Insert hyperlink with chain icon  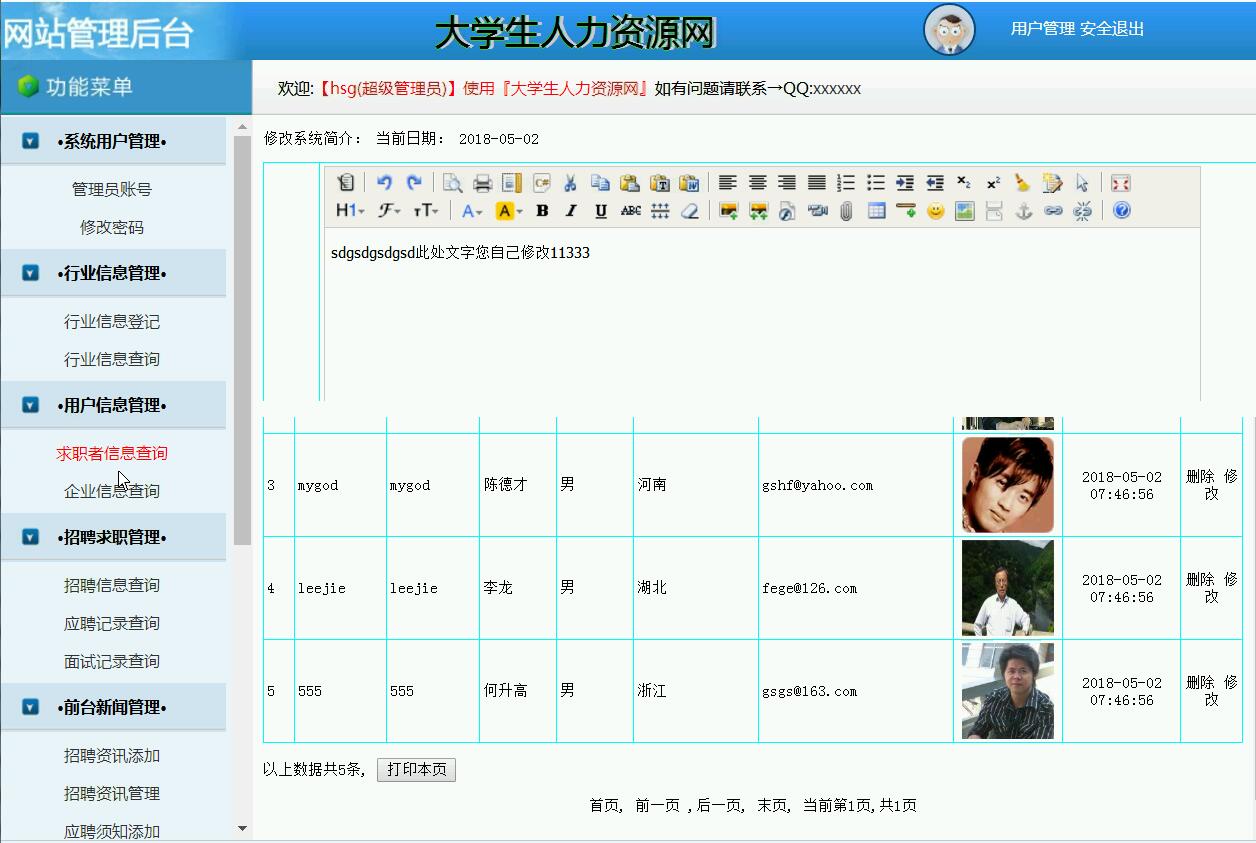pyautogui.click(x=1053, y=210)
